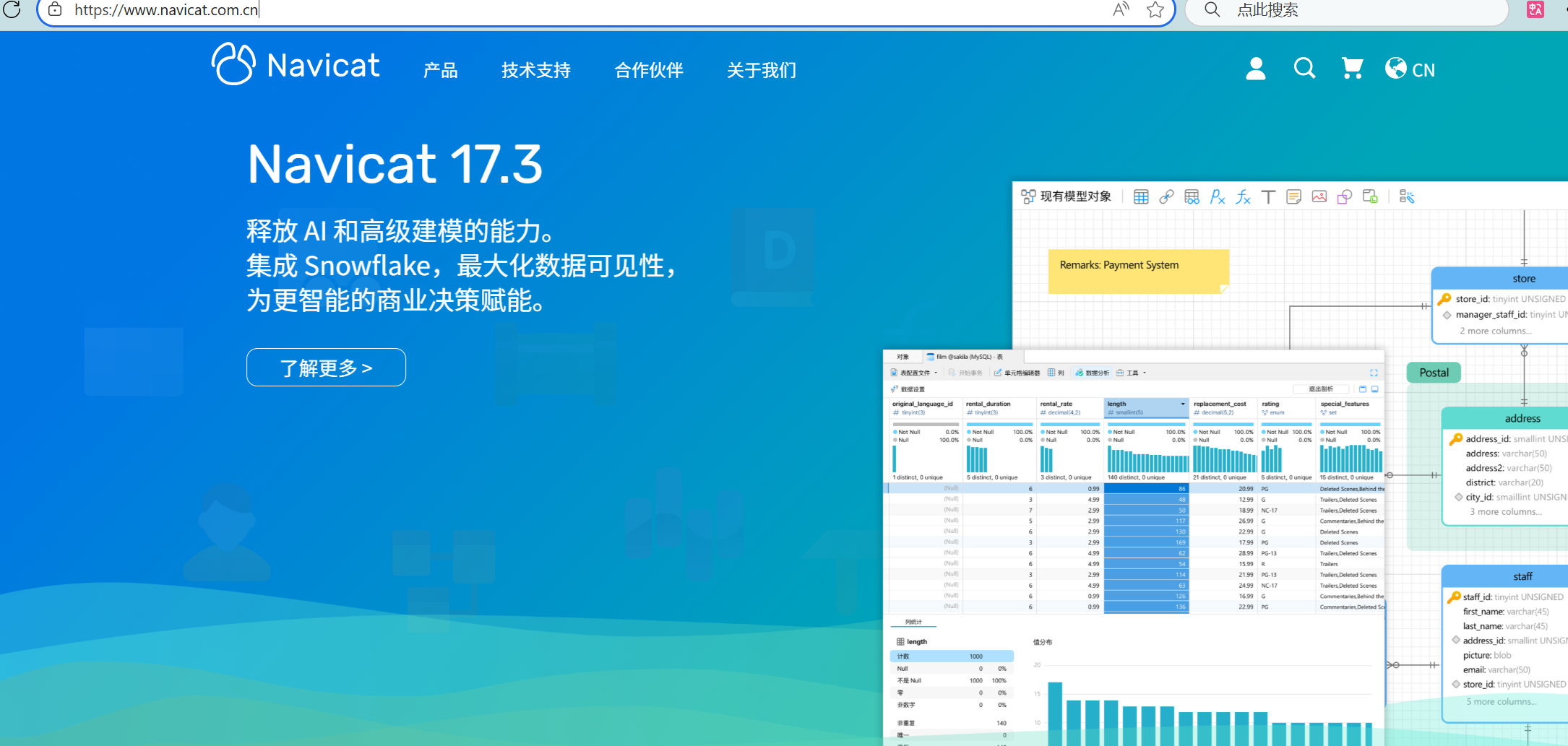Select the rating column header
The height and width of the screenshot is (746, 1568).
click(x=1286, y=407)
